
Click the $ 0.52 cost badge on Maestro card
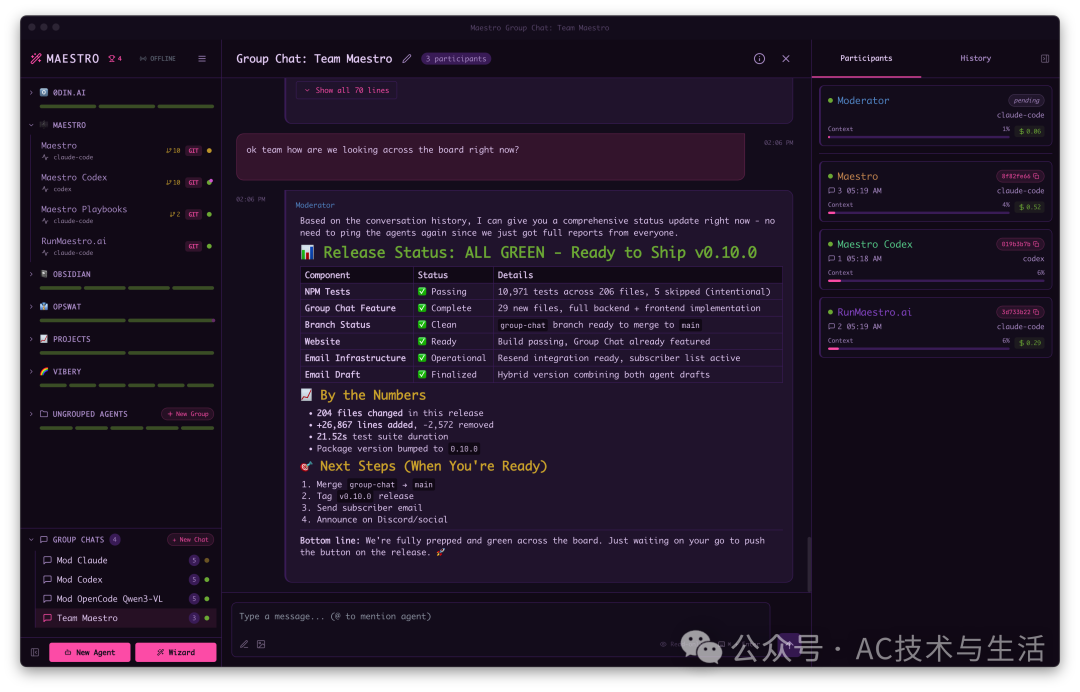tap(1030, 207)
